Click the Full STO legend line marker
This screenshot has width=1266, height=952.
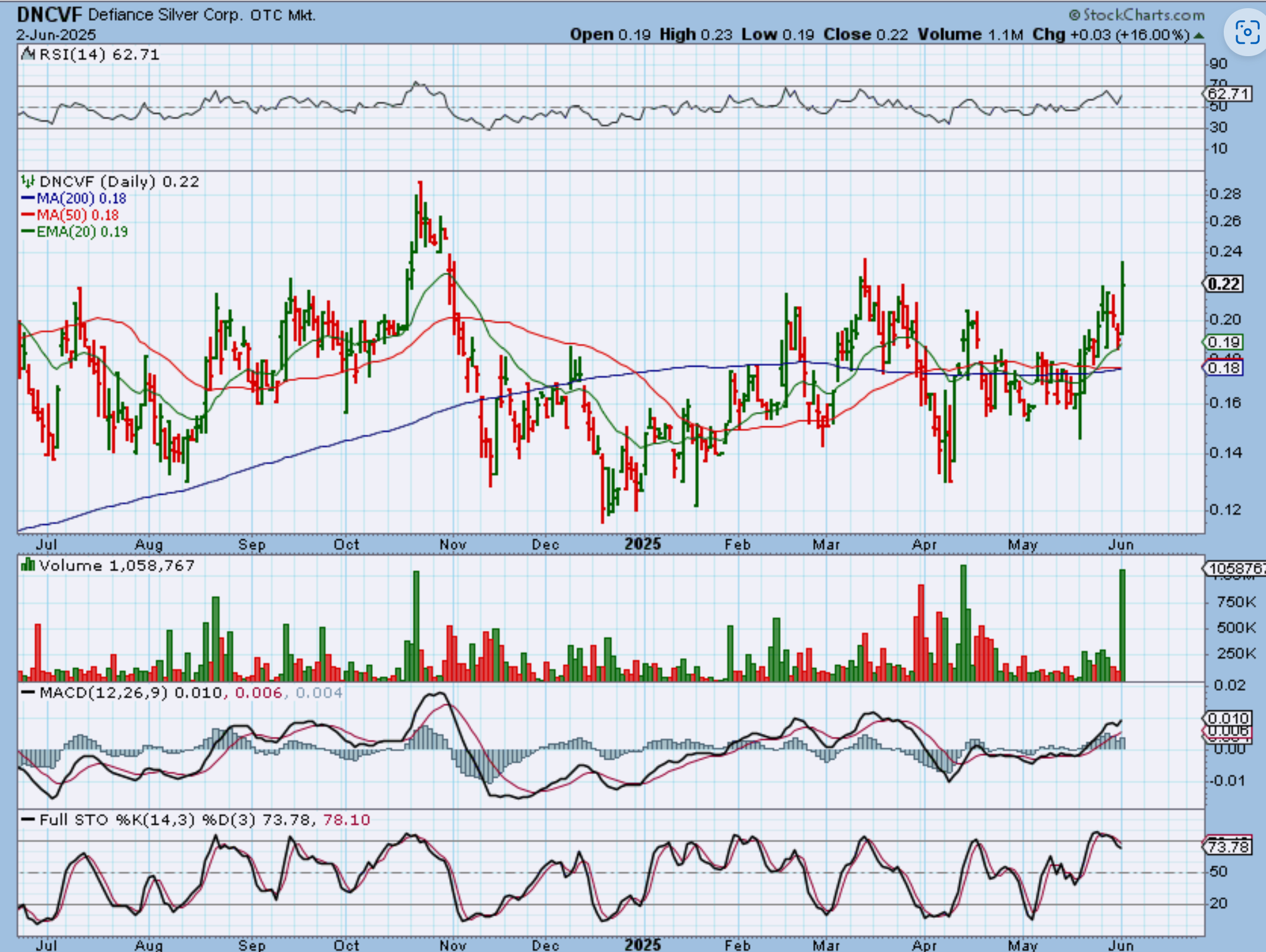pyautogui.click(x=28, y=820)
